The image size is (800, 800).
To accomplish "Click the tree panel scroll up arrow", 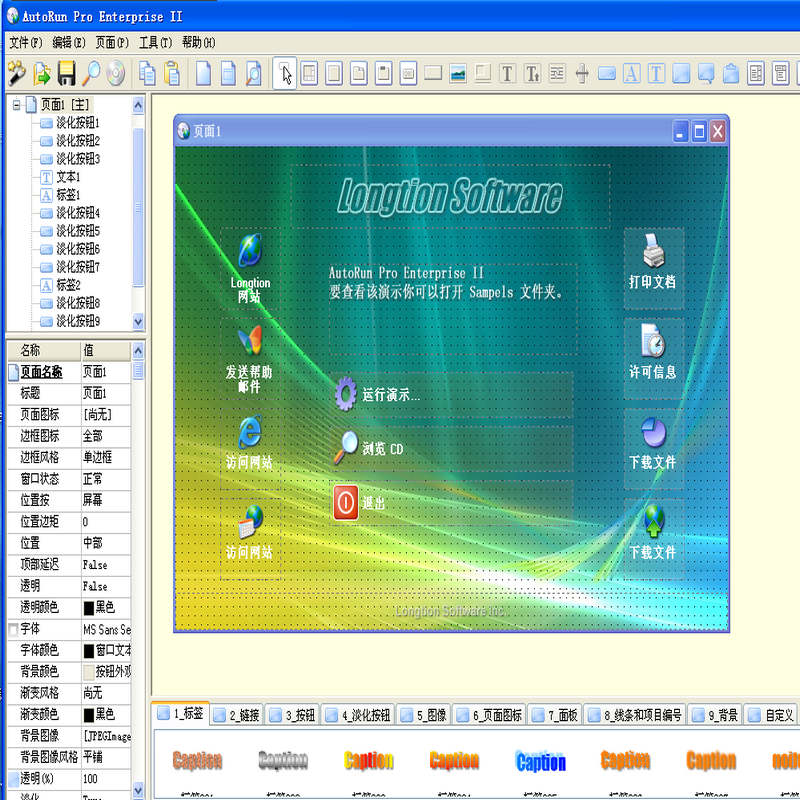I will (138, 106).
